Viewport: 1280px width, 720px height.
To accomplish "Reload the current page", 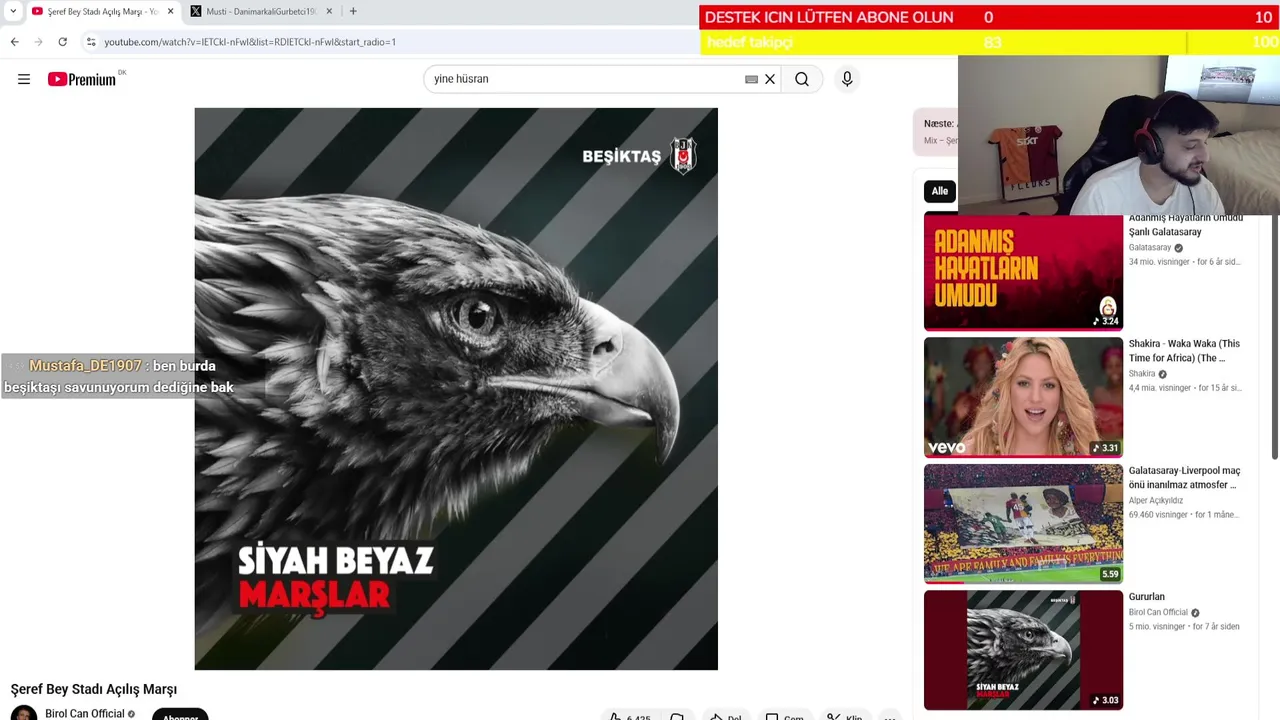I will [62, 42].
